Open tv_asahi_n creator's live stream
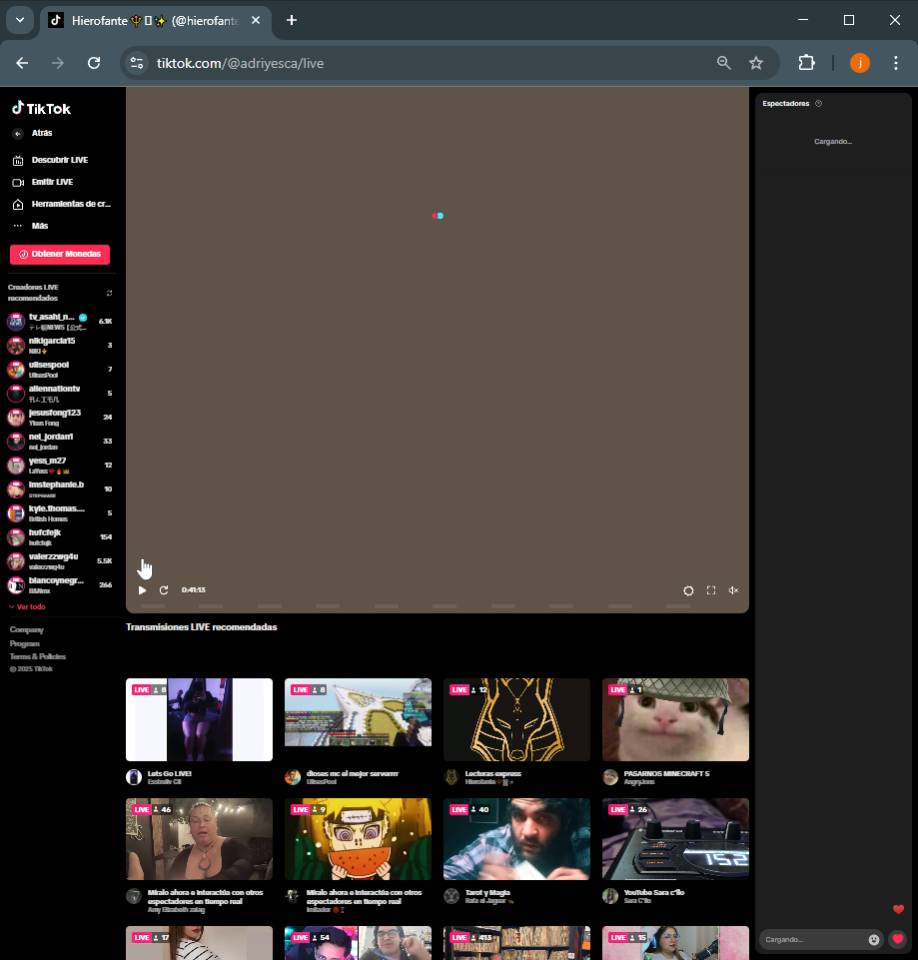 (52, 321)
